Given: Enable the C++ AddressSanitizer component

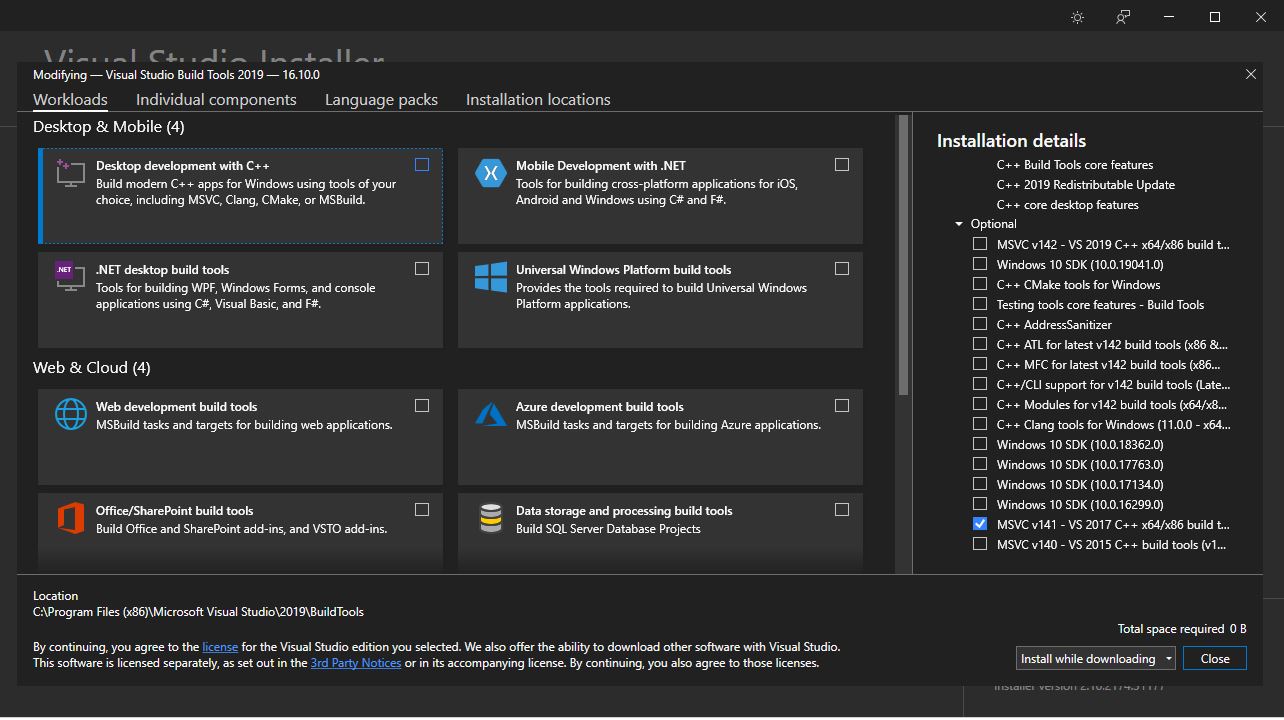Looking at the screenshot, I should [x=980, y=324].
